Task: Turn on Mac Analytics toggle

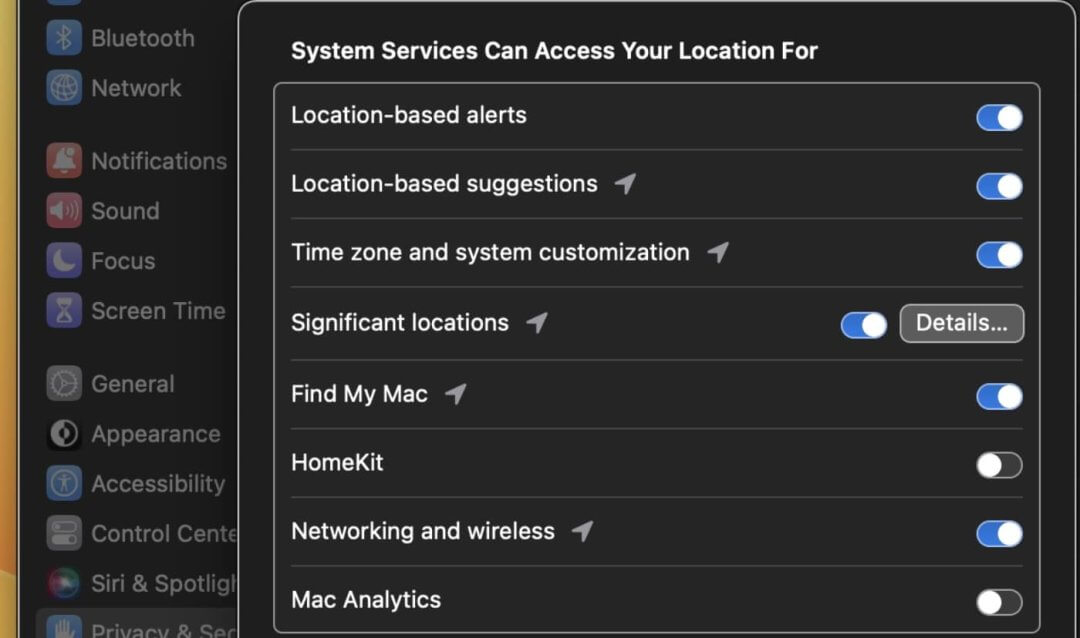Action: click(x=999, y=602)
